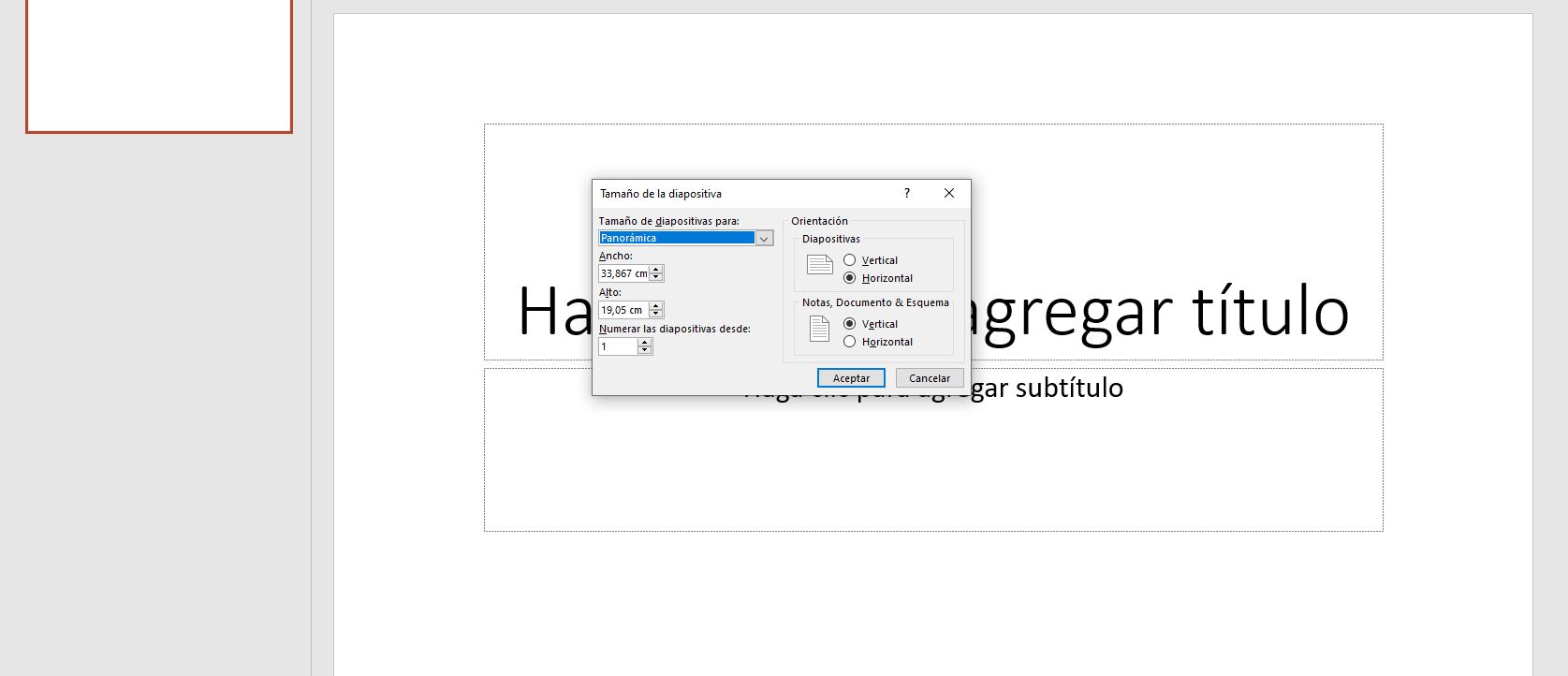Increase Alto value with up arrow
The image size is (1568, 676).
(x=656, y=305)
